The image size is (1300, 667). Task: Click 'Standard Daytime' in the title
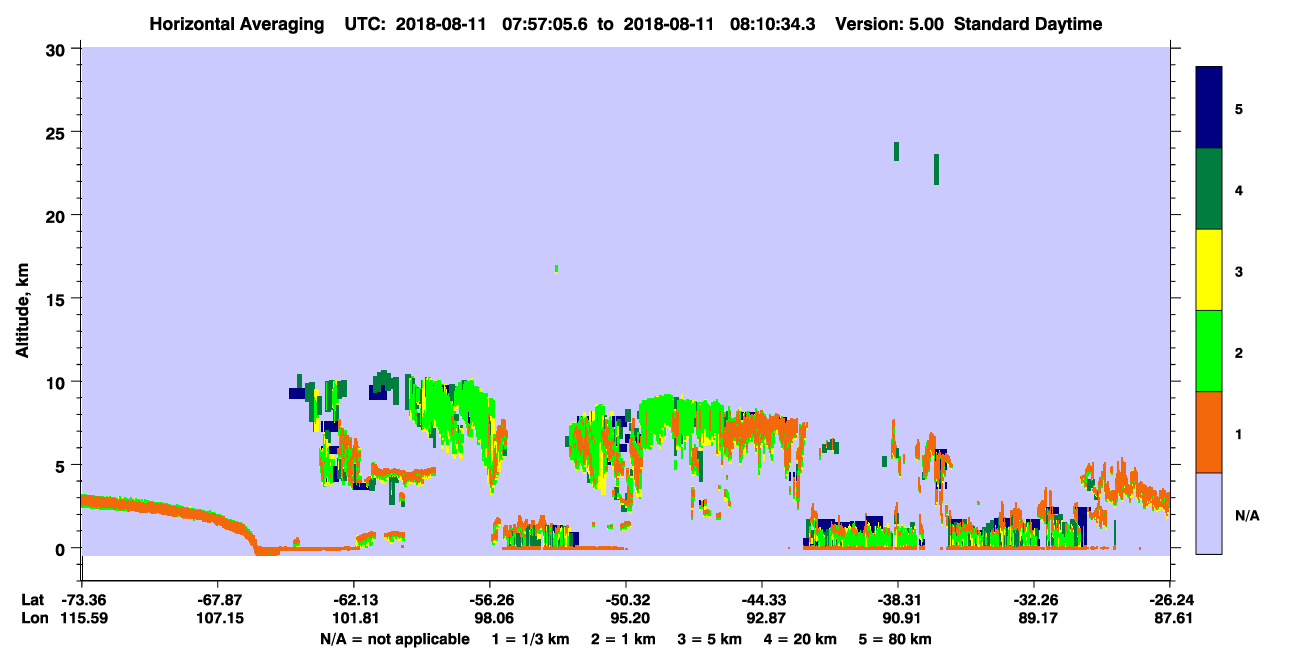(x=1028, y=24)
